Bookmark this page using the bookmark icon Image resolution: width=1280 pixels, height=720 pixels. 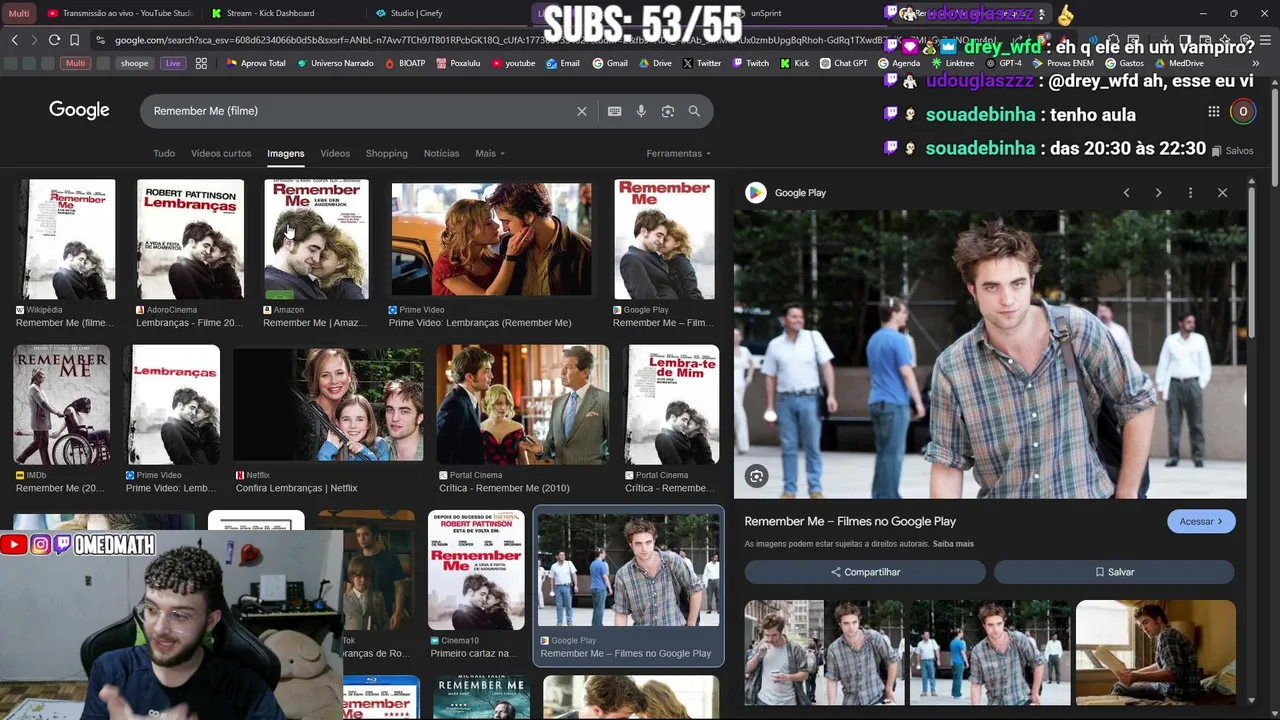tap(74, 40)
